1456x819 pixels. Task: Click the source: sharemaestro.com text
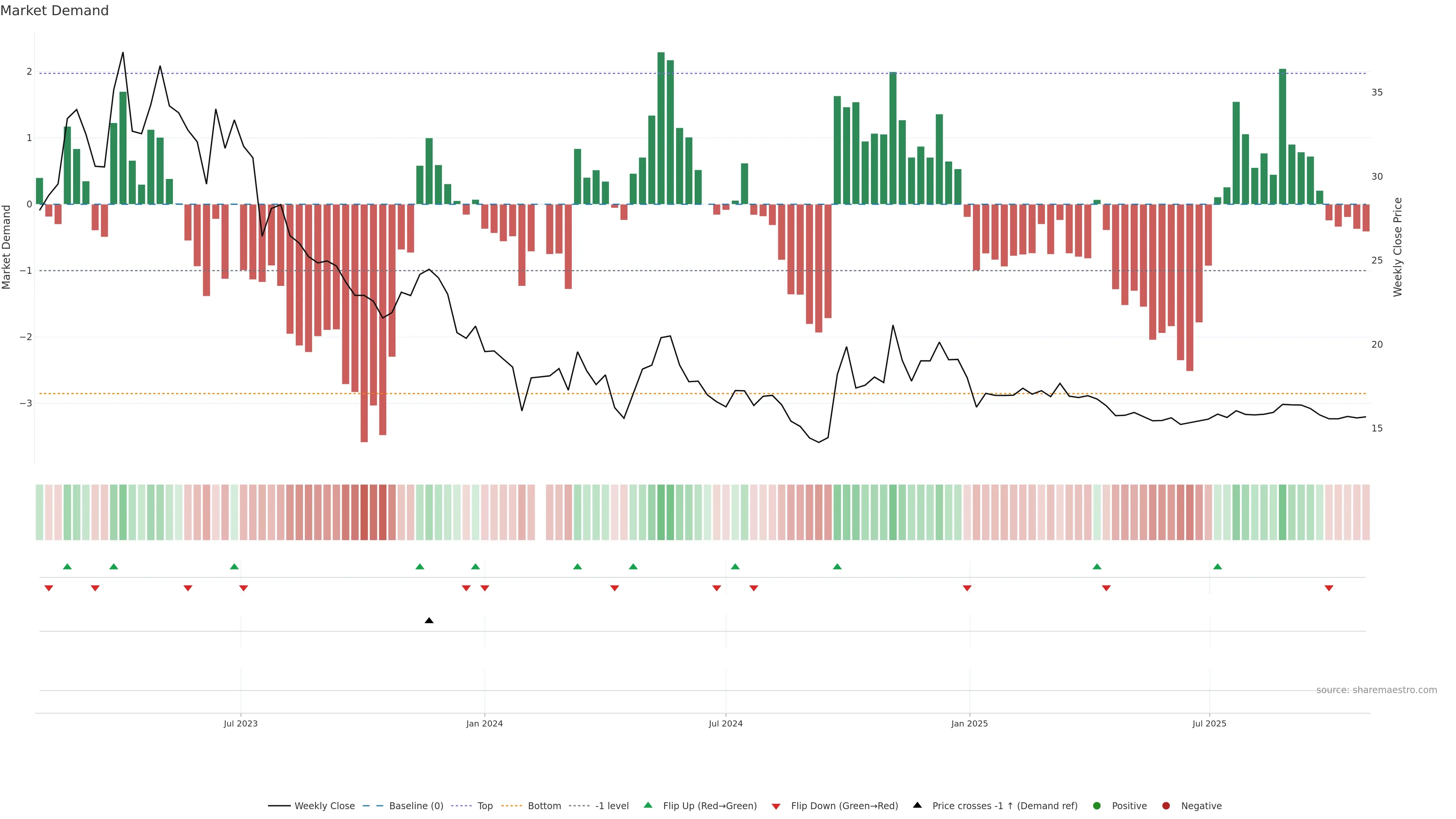pyautogui.click(x=1376, y=690)
